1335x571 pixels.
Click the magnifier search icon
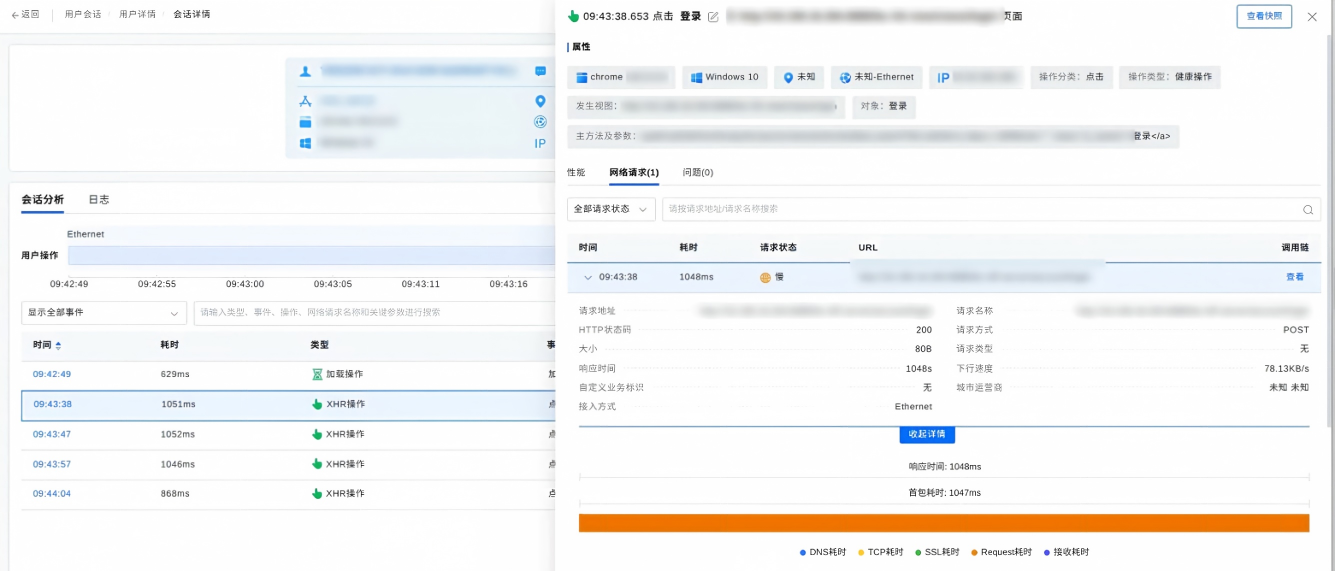pos(1307,210)
